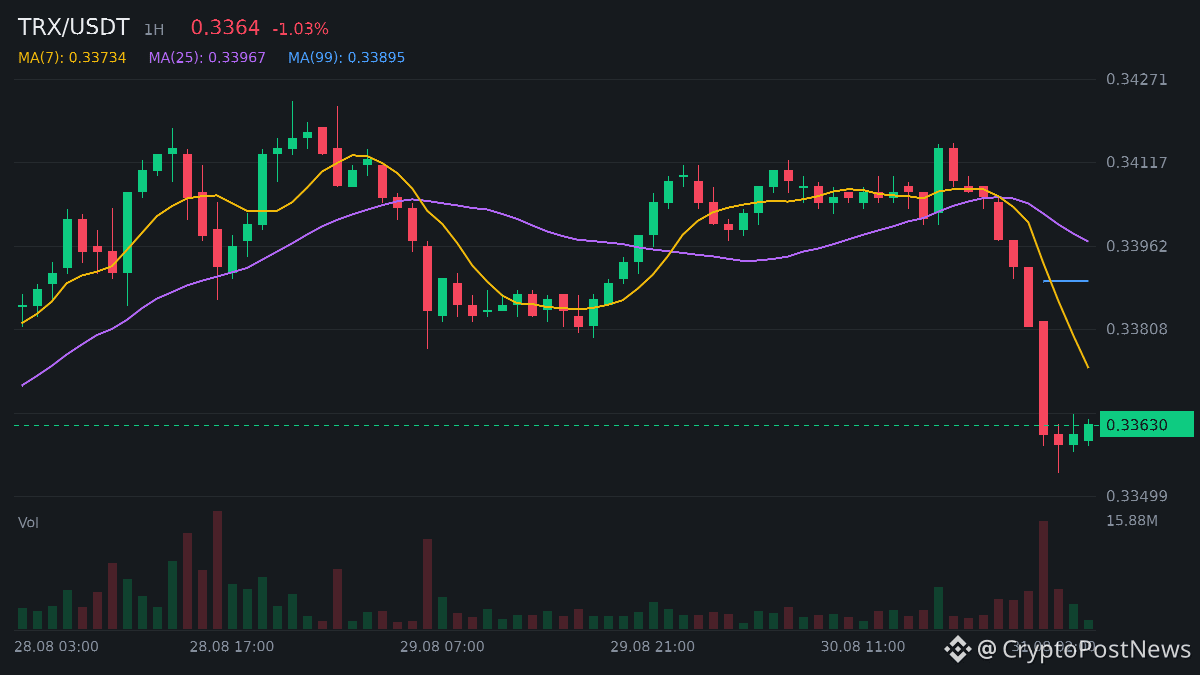Image resolution: width=1200 pixels, height=675 pixels.
Task: Click the 0.33499 price axis label
Action: [1137, 496]
